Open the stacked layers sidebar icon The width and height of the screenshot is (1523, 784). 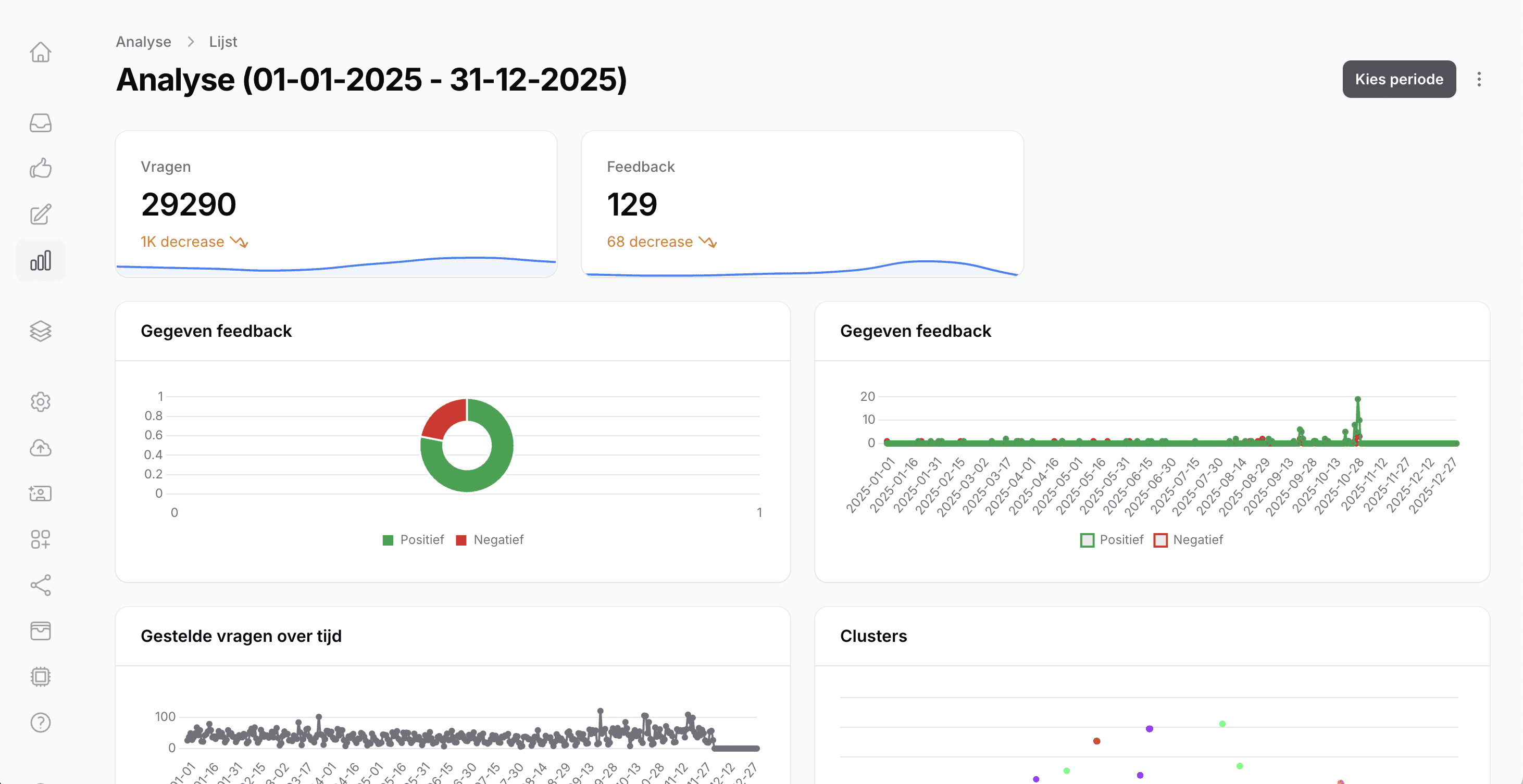40,331
